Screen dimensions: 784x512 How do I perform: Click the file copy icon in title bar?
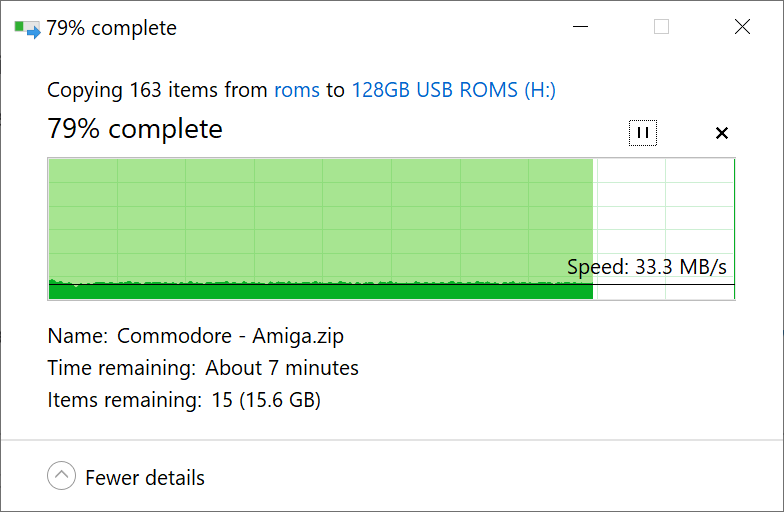[27, 28]
